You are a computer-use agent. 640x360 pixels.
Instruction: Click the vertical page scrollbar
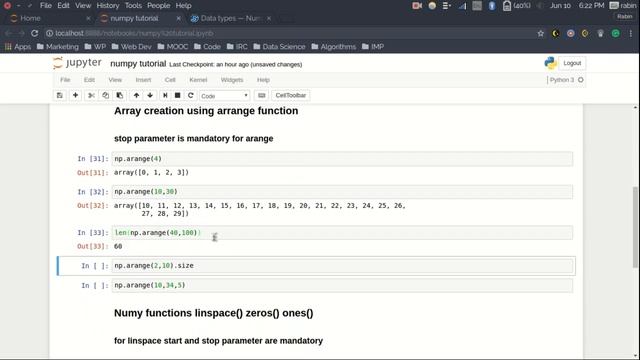(635, 227)
